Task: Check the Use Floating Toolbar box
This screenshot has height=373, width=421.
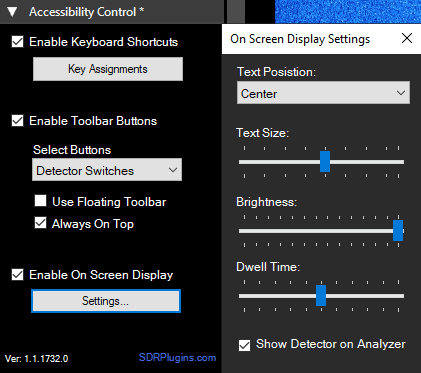Action: (x=40, y=201)
